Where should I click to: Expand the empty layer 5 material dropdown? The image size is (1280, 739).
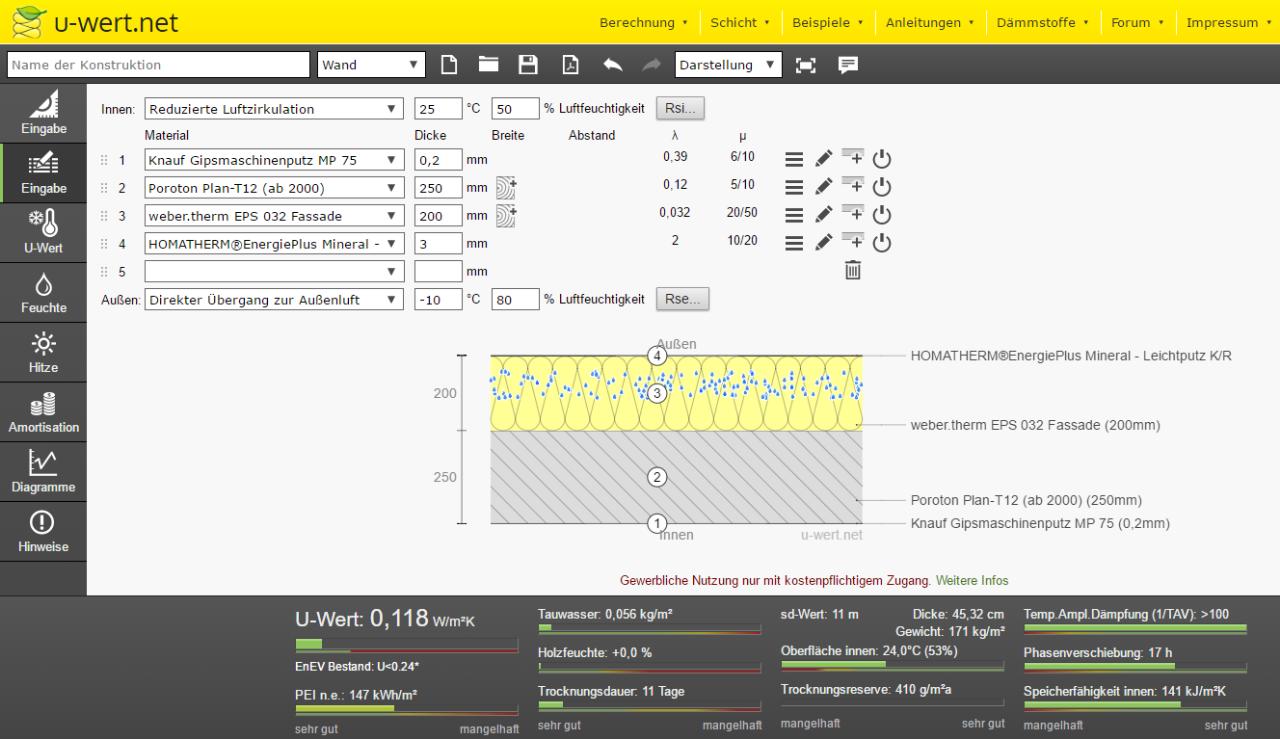274,271
